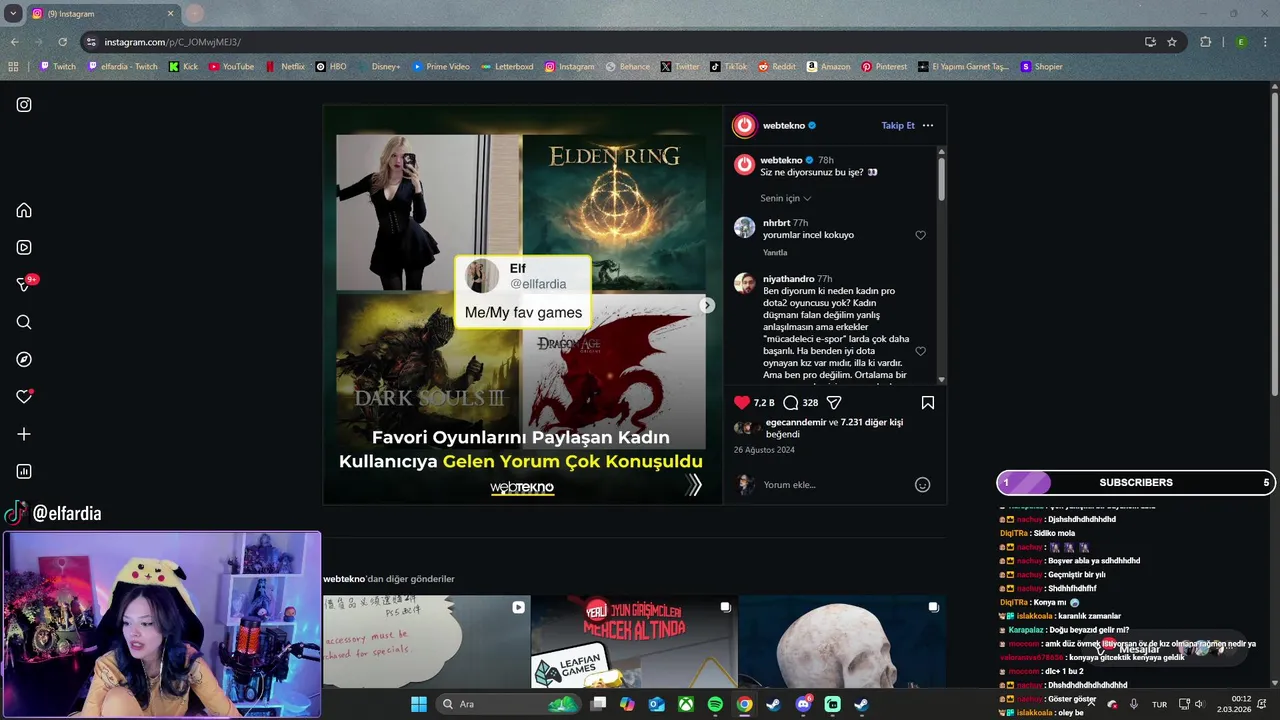The height and width of the screenshot is (720, 1280).
Task: Go to next carousel image
Action: coord(707,305)
